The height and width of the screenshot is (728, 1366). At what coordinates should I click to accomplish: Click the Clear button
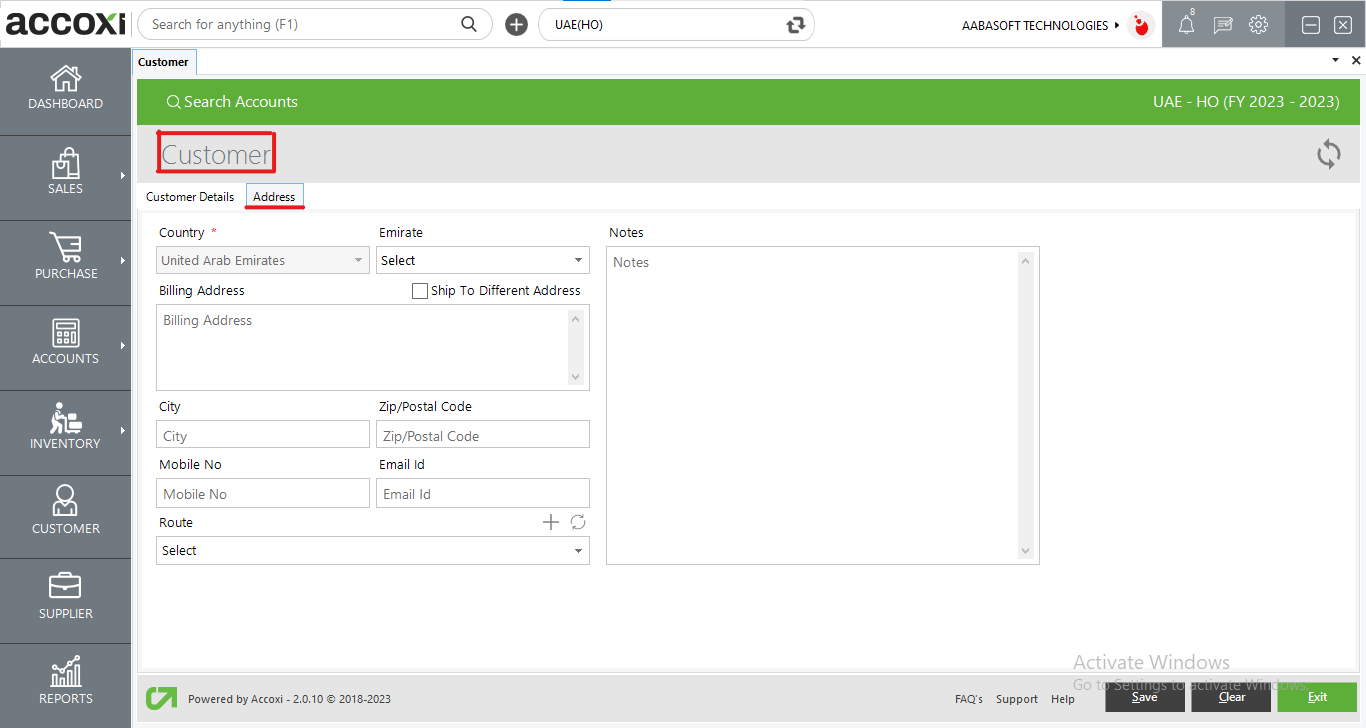pyautogui.click(x=1230, y=696)
